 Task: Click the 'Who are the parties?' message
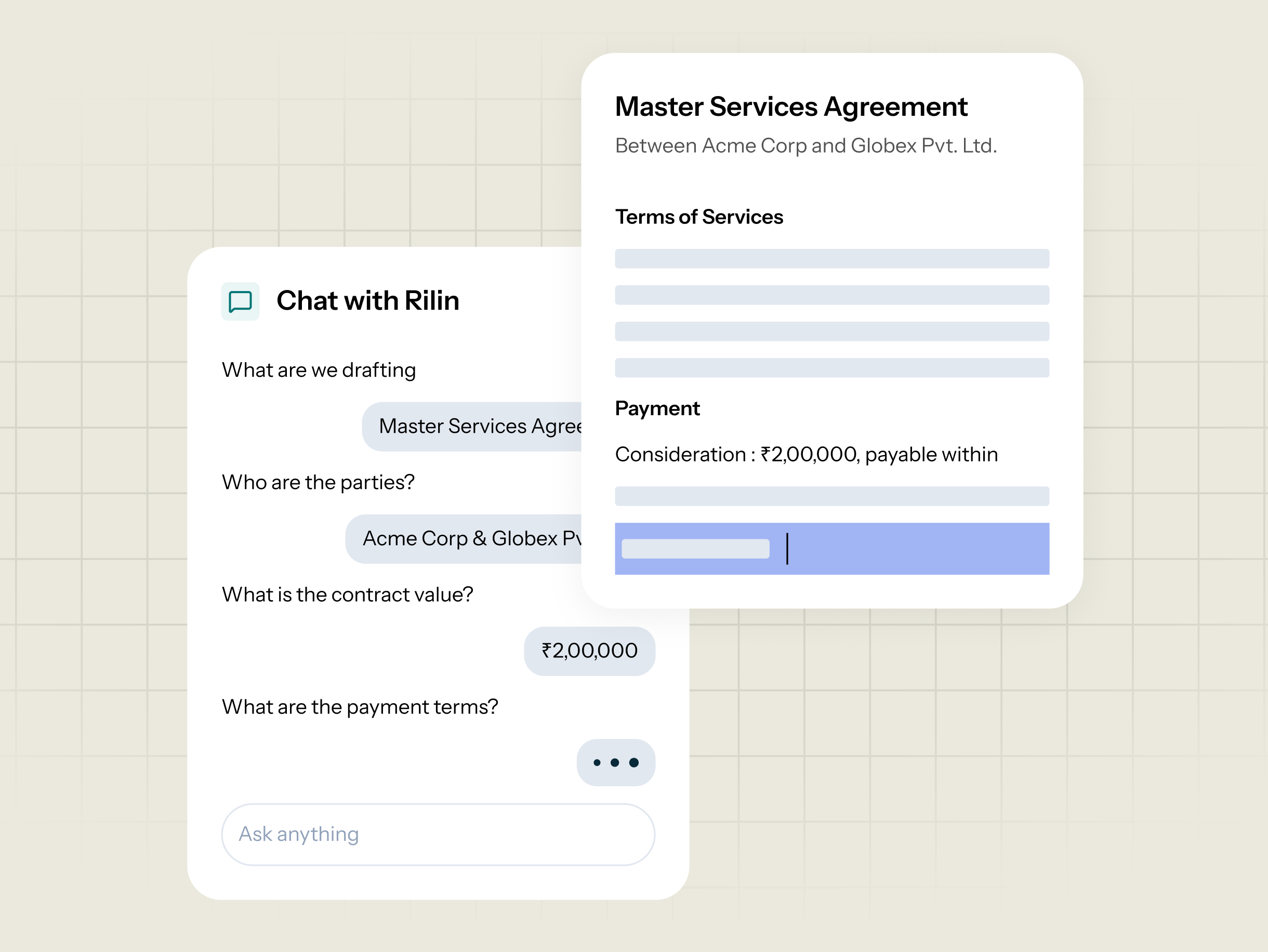[318, 483]
